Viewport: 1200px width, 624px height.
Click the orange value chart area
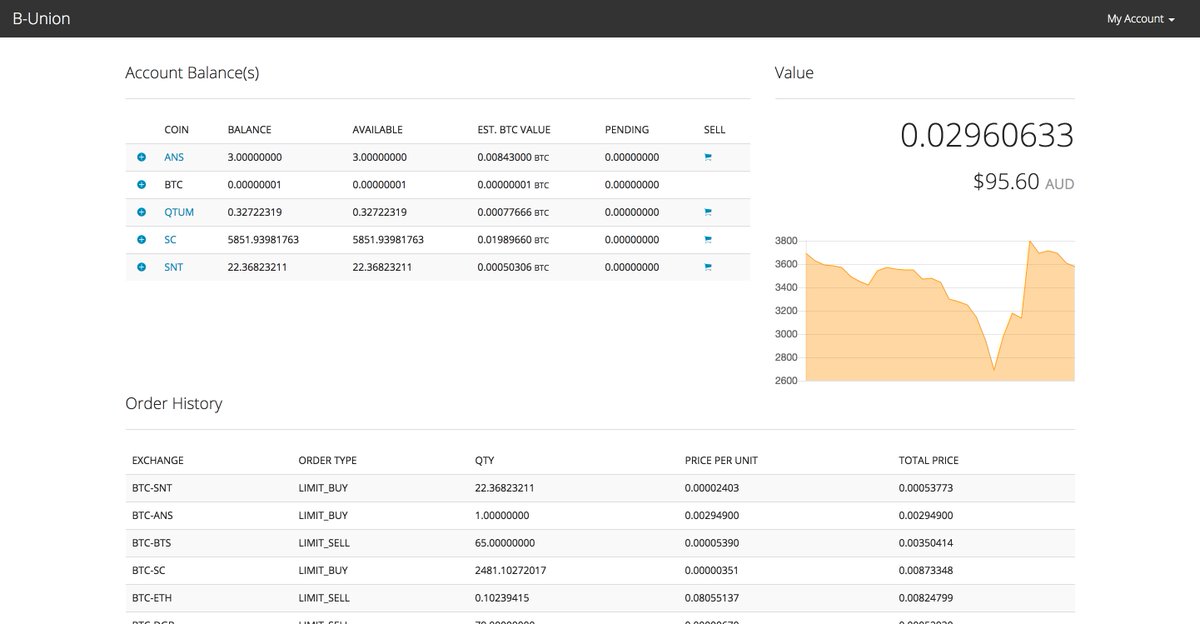940,320
